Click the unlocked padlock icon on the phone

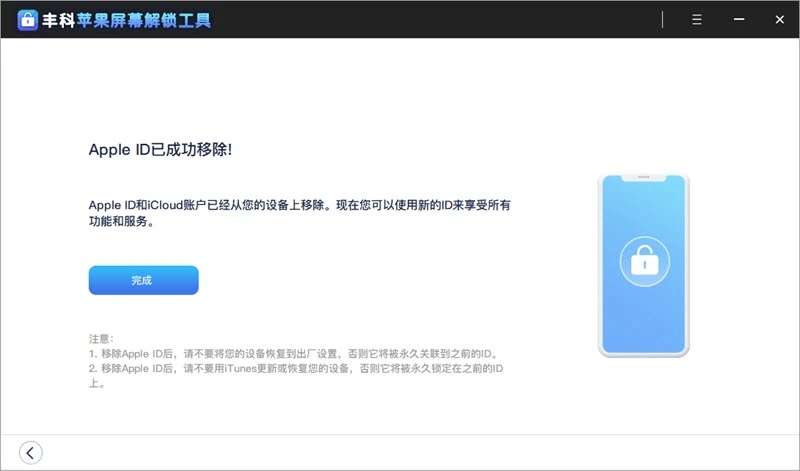tap(644, 261)
